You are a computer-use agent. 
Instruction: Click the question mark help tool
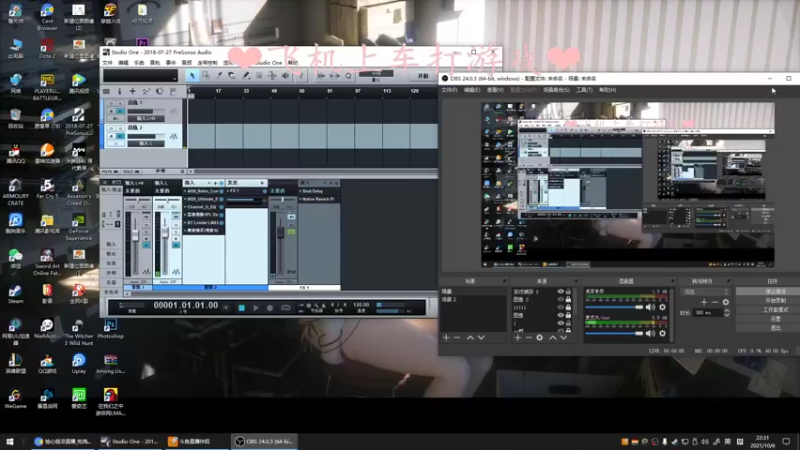coord(301,76)
